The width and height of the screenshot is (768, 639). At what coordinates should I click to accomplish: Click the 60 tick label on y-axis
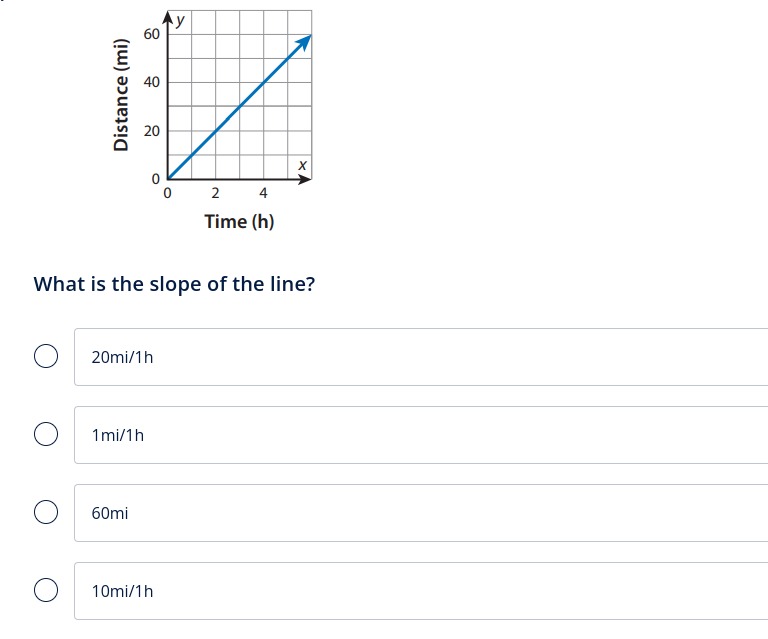click(151, 34)
